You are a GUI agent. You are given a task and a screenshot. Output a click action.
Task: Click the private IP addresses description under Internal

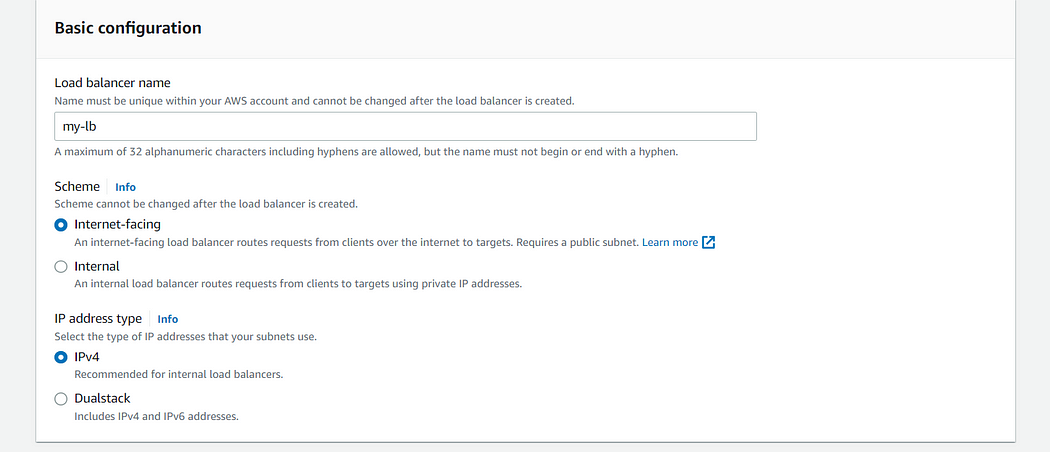pos(297,283)
